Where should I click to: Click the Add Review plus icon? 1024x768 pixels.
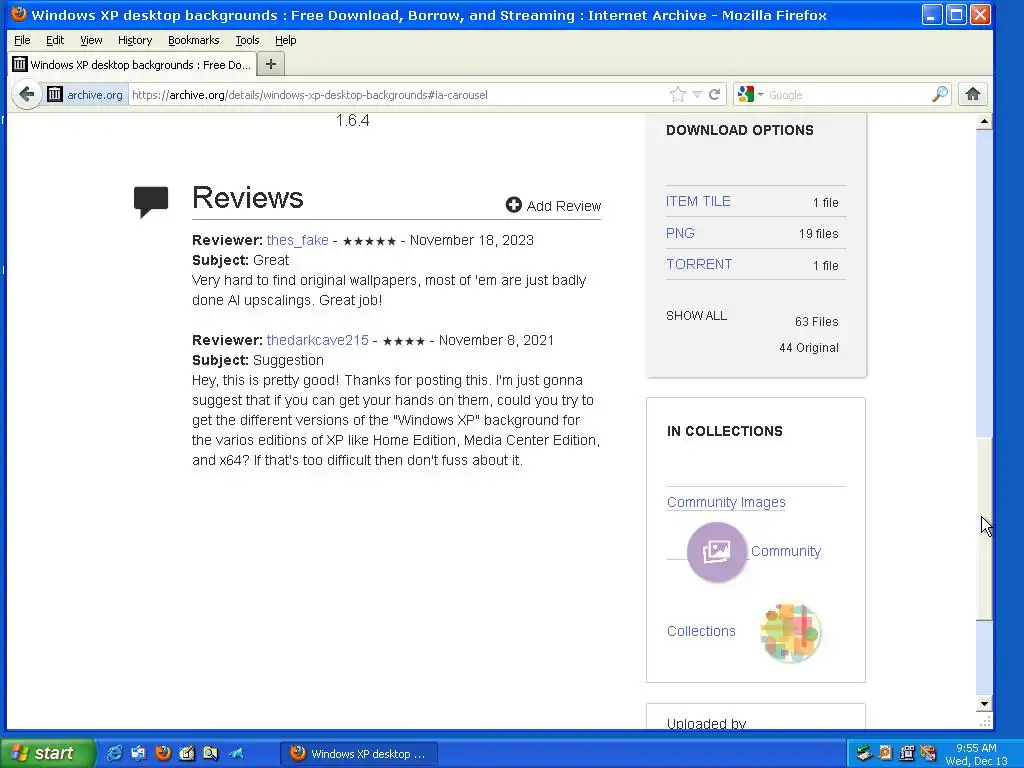(513, 205)
